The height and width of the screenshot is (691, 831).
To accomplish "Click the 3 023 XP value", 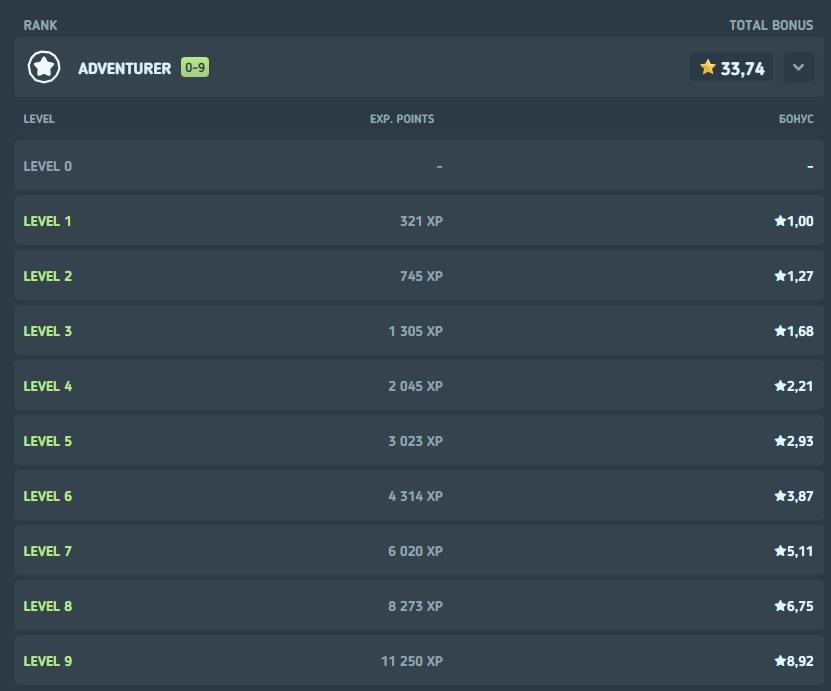I will 416,441.
